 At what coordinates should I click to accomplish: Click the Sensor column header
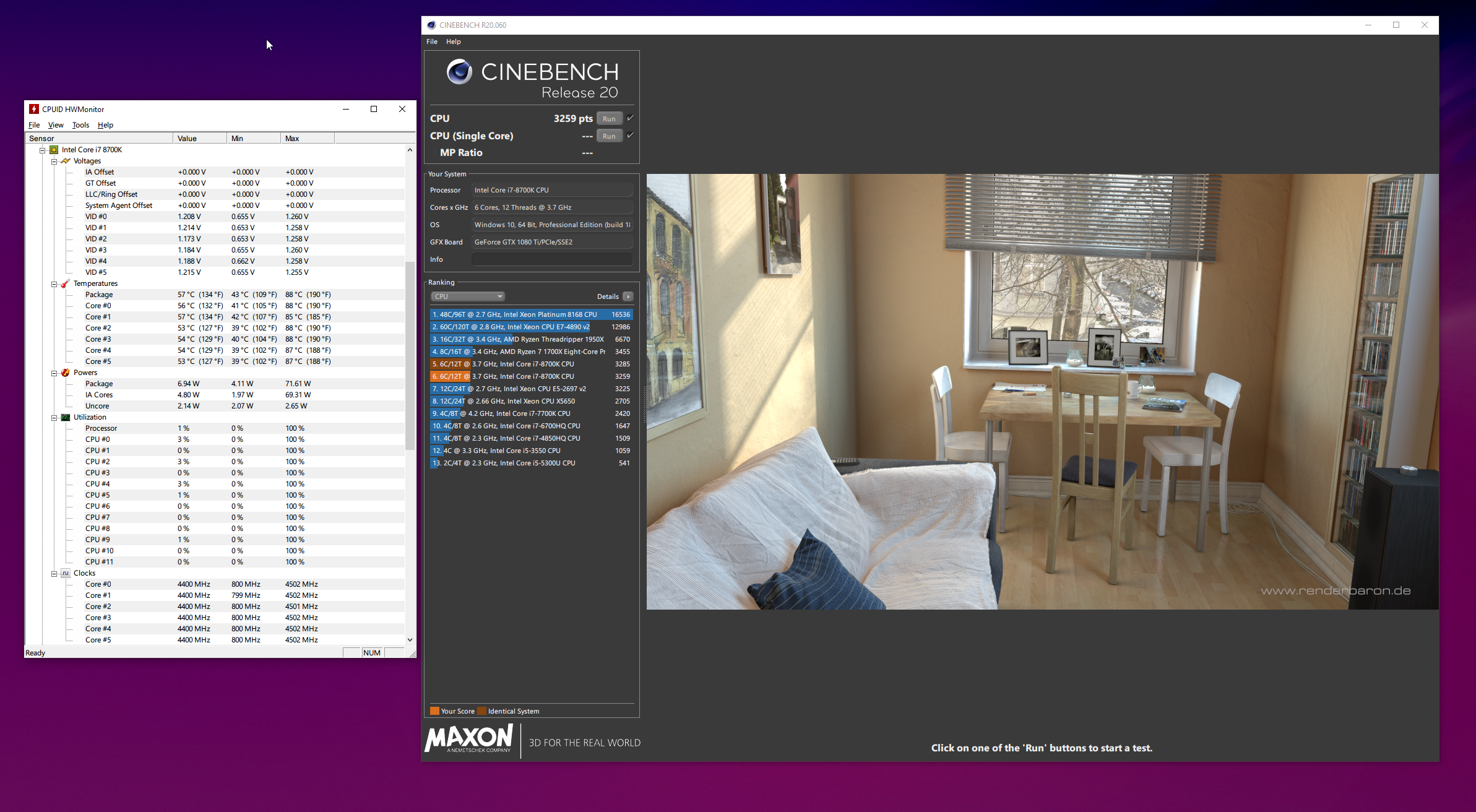[x=99, y=139]
